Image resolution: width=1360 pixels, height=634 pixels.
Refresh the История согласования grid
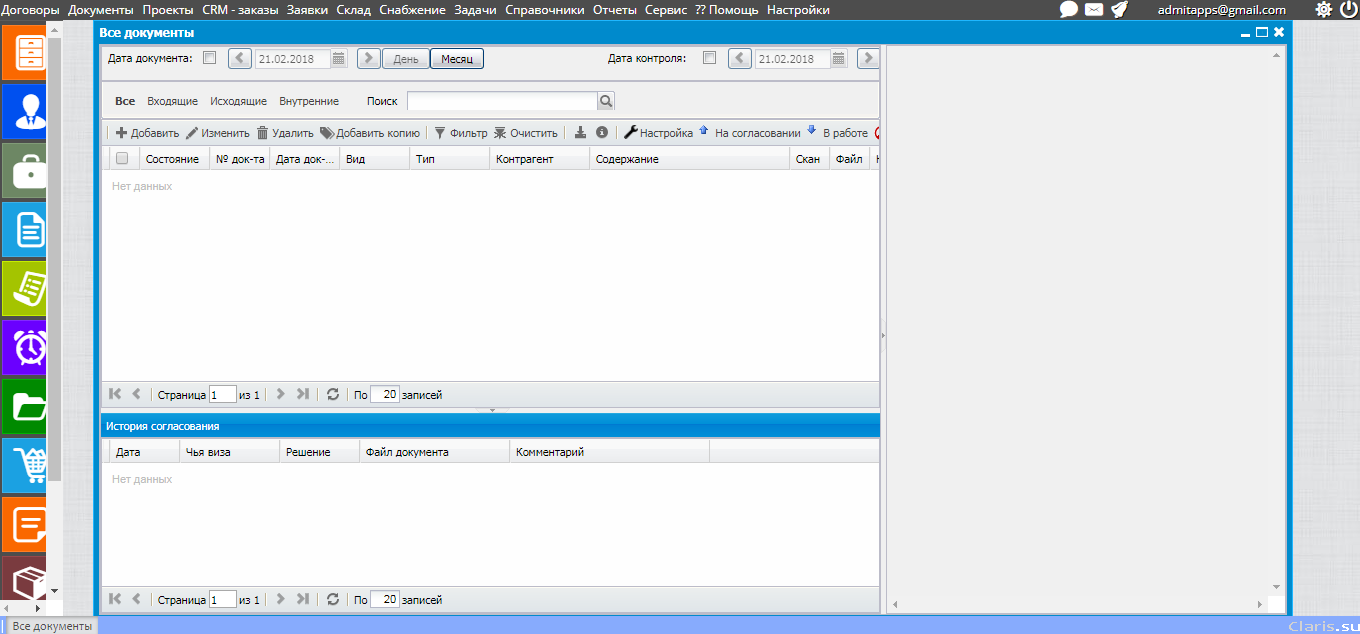pos(333,599)
